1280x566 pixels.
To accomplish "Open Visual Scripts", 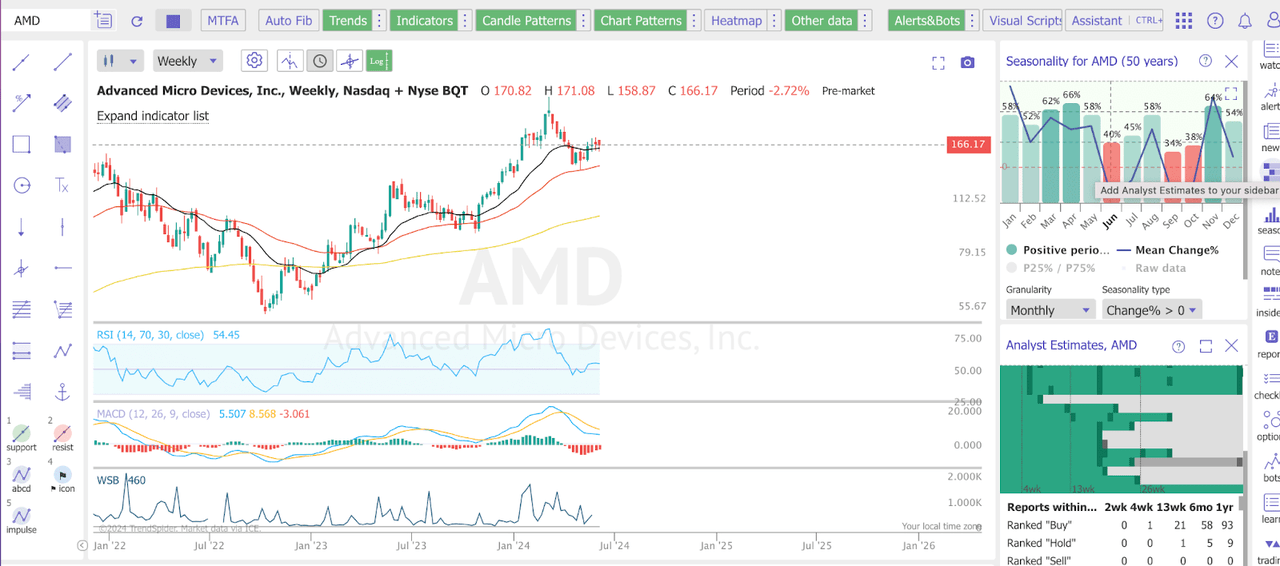I will 1024,21.
